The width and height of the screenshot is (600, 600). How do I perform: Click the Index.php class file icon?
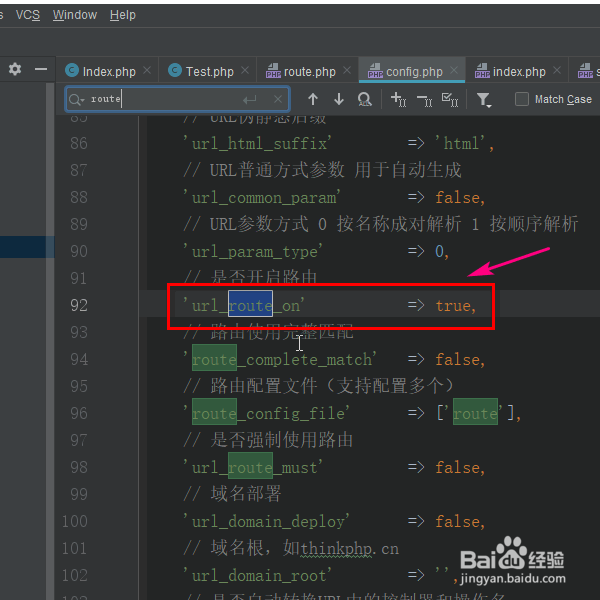point(72,70)
